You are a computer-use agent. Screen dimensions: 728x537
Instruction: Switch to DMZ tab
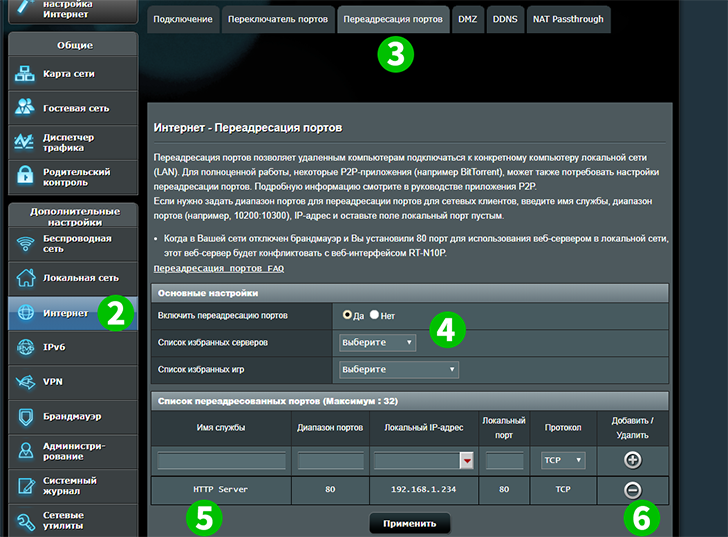coord(468,19)
